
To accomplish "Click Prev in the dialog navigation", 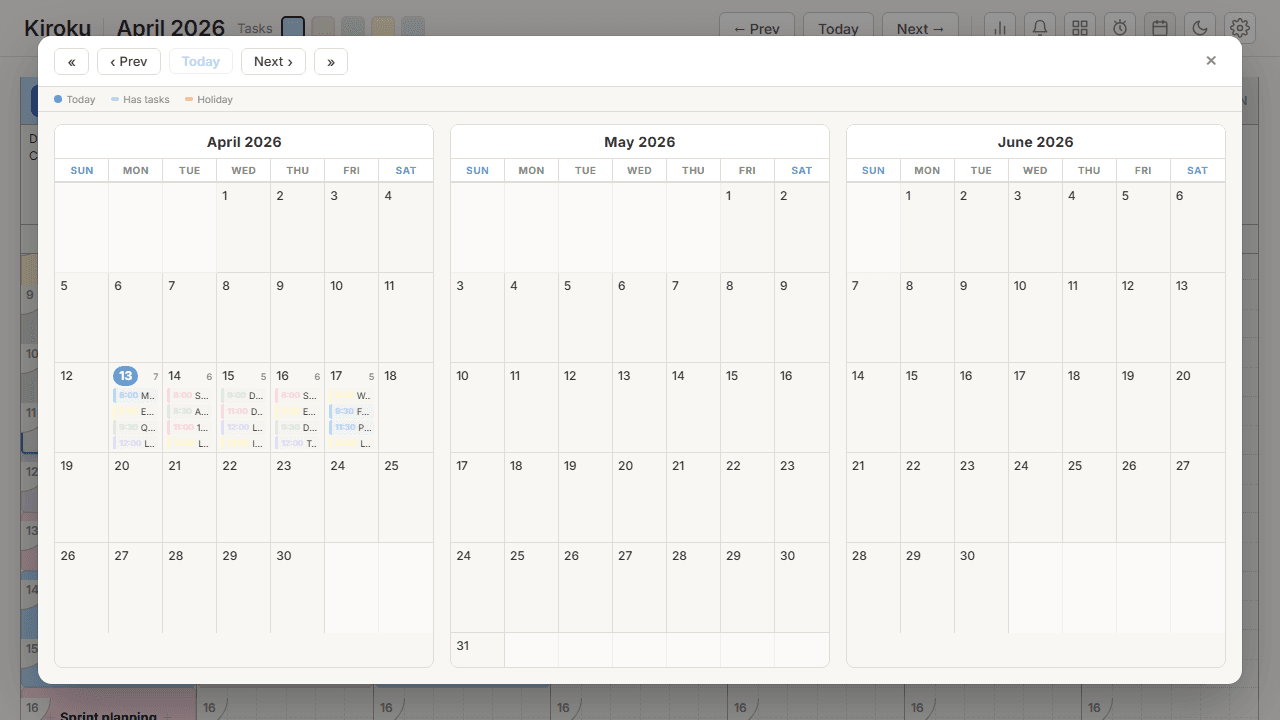I will pyautogui.click(x=128, y=61).
